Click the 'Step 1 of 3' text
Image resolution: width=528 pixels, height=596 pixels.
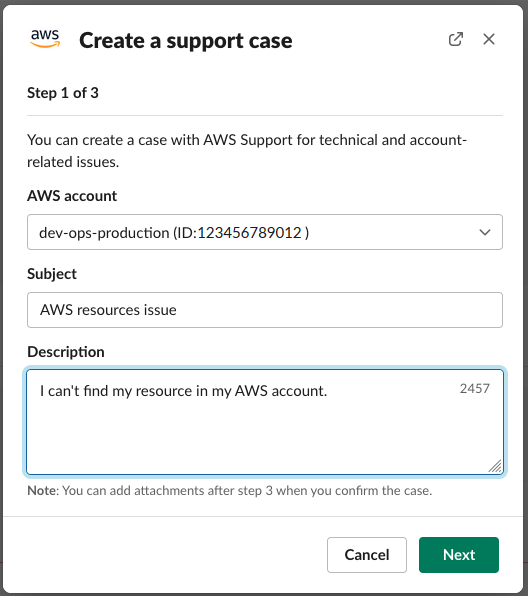[63, 93]
